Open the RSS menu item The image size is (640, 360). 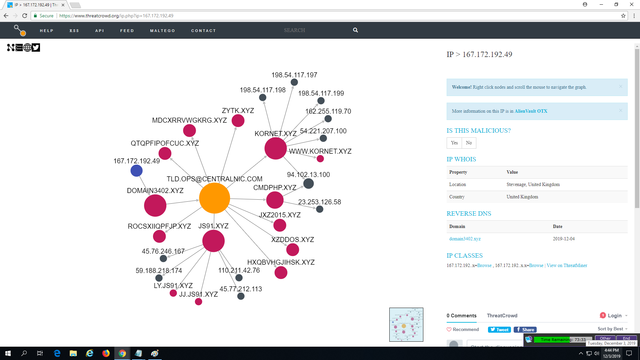pos(74,31)
